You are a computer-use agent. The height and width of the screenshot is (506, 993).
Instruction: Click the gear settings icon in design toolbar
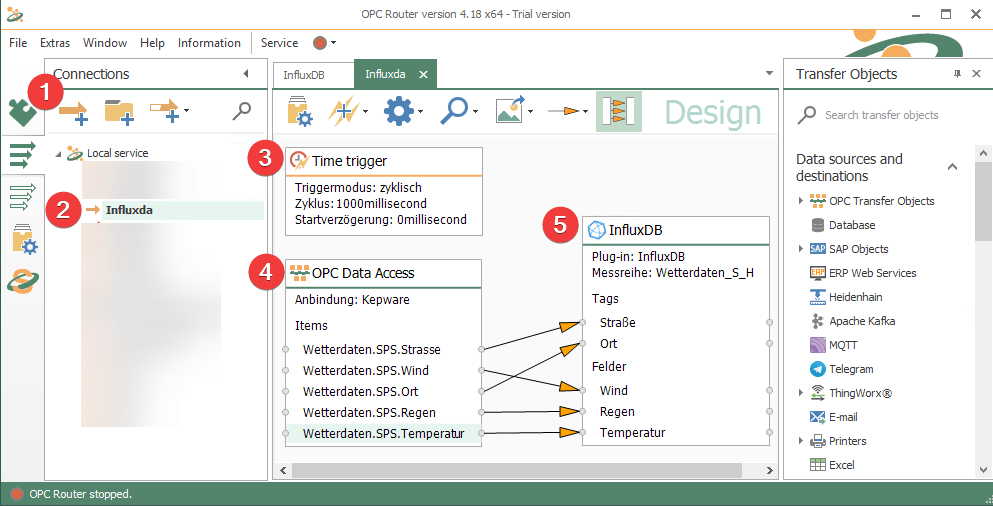tap(399, 111)
